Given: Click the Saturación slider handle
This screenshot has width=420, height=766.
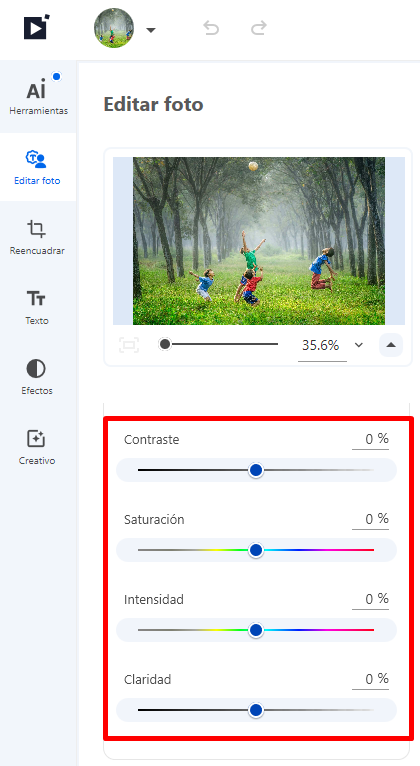Looking at the screenshot, I should point(256,551).
